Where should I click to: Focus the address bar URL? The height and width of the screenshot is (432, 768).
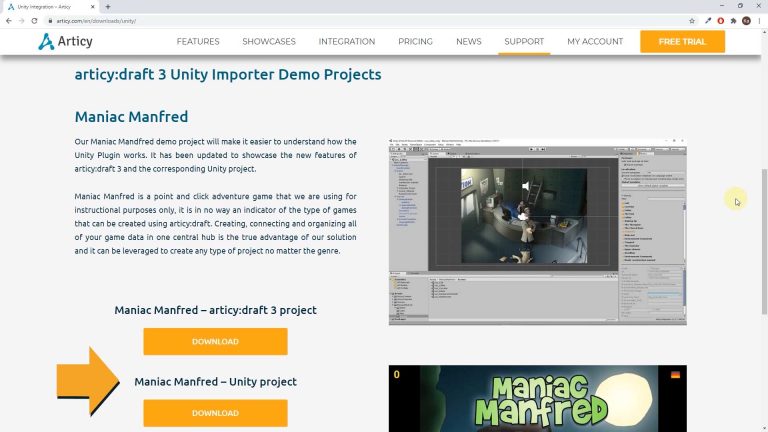click(96, 21)
